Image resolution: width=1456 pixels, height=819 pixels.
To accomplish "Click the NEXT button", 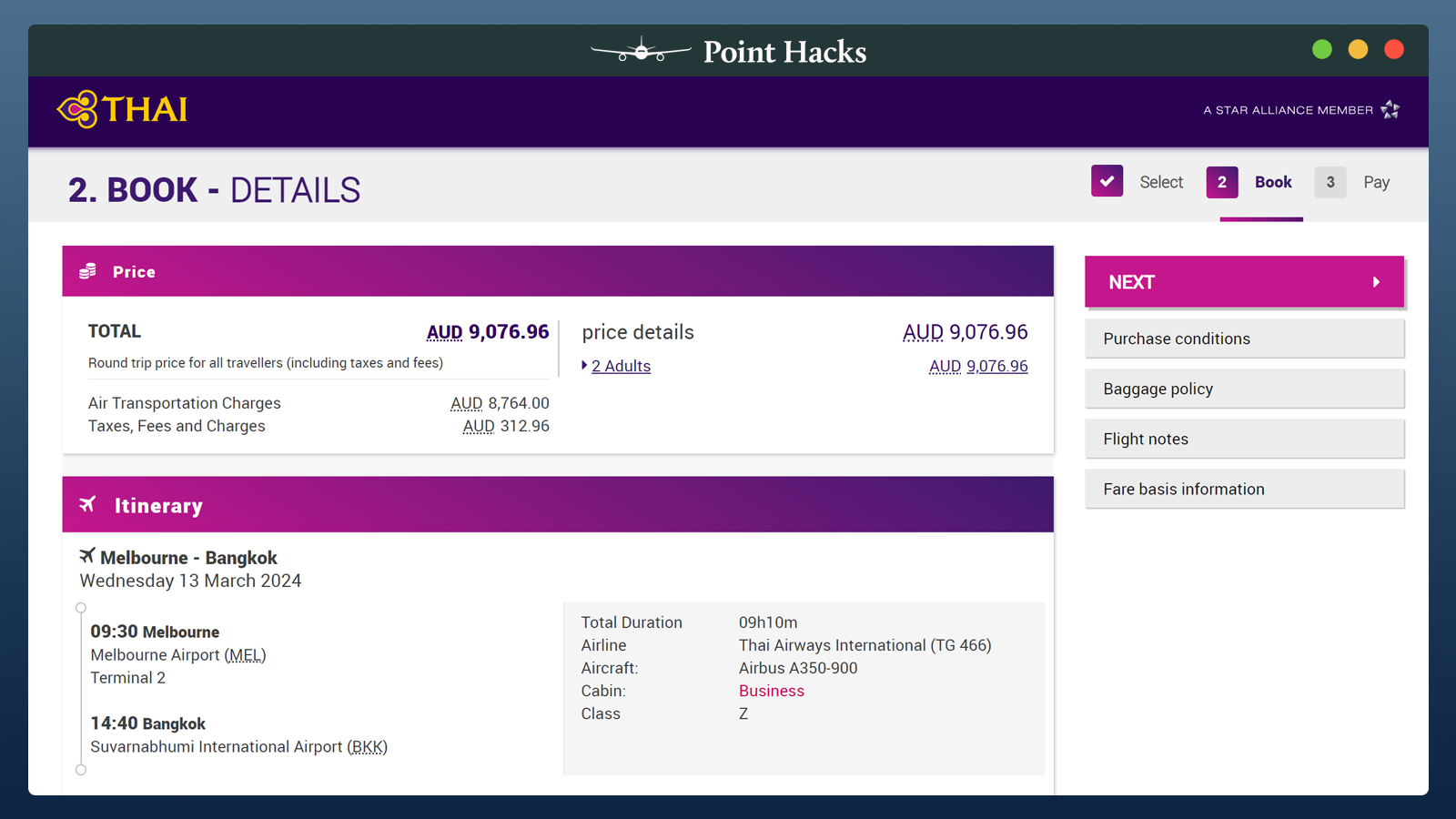I will pyautogui.click(x=1244, y=282).
